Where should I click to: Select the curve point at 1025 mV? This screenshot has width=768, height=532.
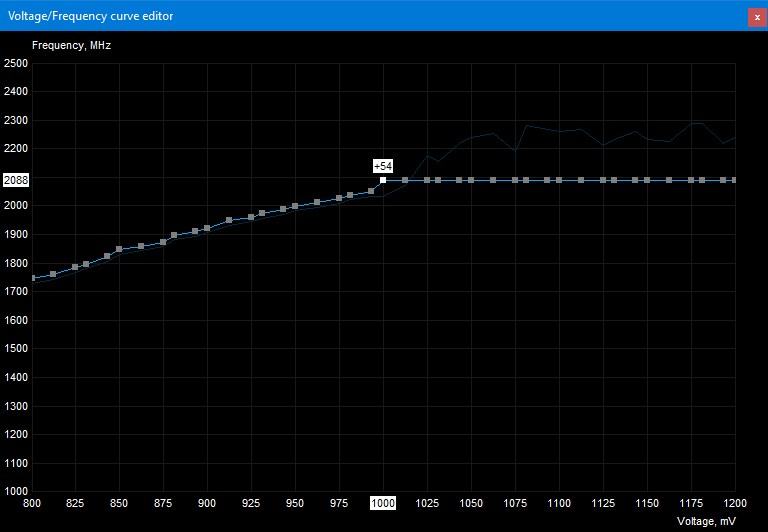pos(427,180)
